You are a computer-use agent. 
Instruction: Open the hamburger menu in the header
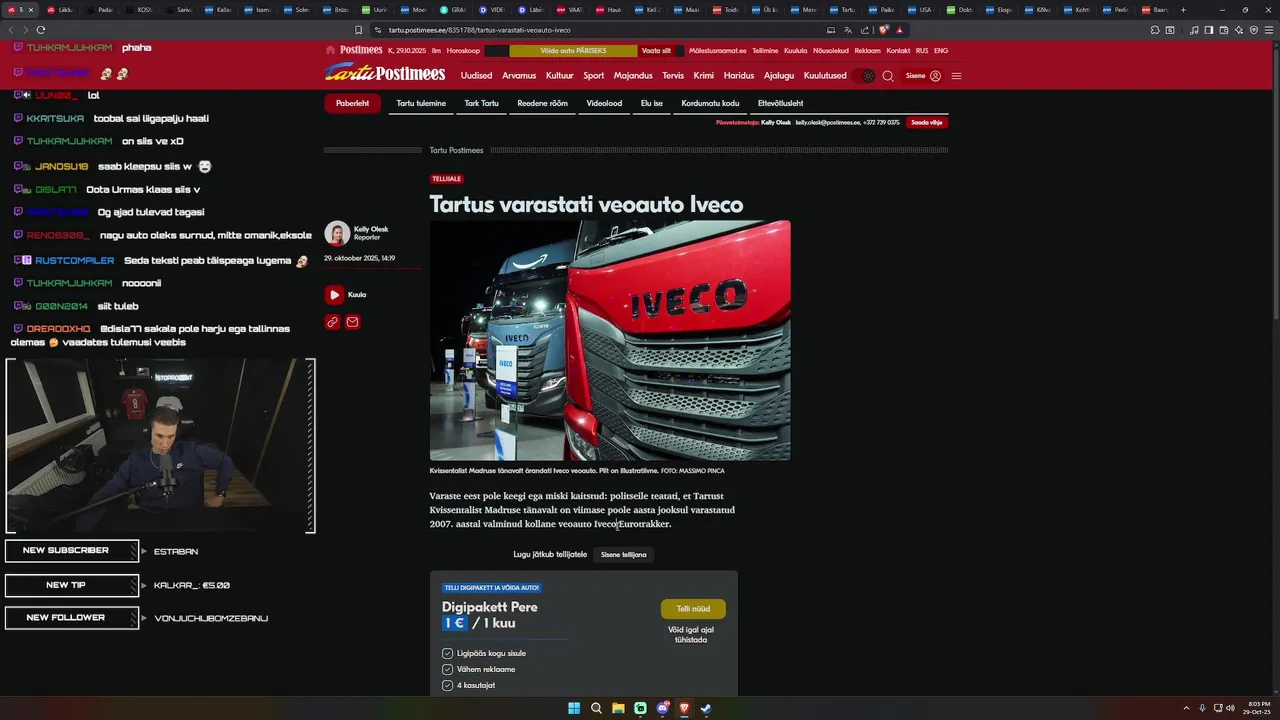click(957, 76)
